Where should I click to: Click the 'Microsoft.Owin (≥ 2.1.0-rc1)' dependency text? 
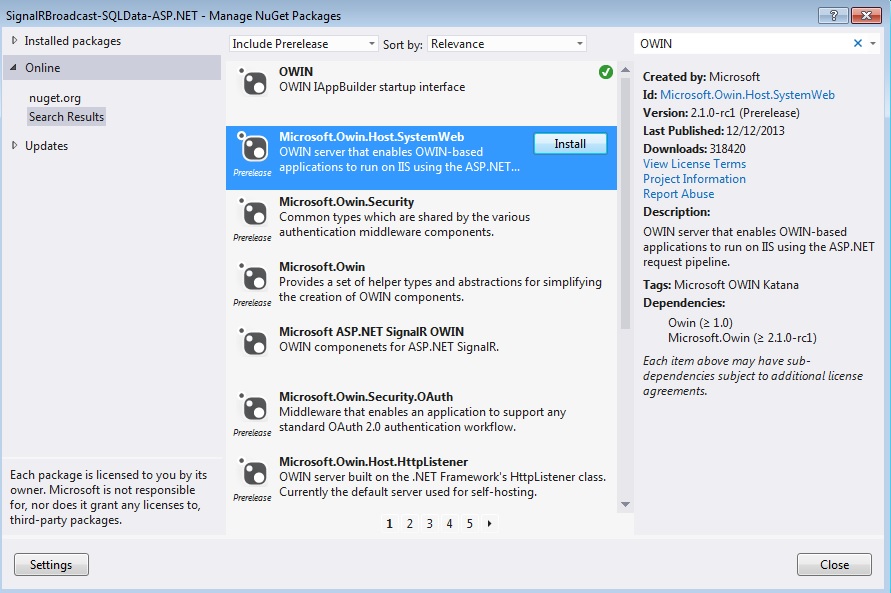coord(742,337)
